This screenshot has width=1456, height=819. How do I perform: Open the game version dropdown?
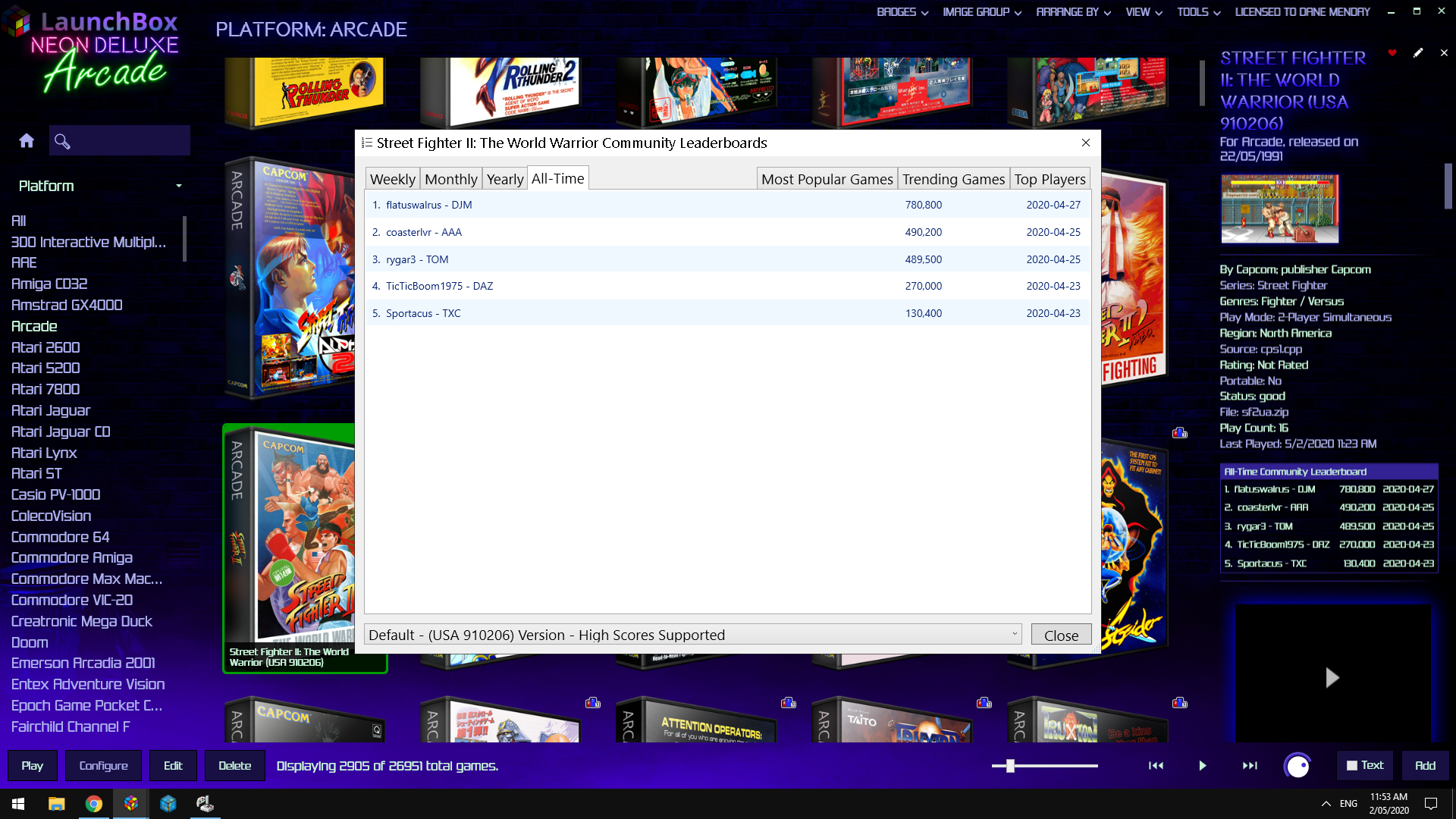(x=693, y=635)
